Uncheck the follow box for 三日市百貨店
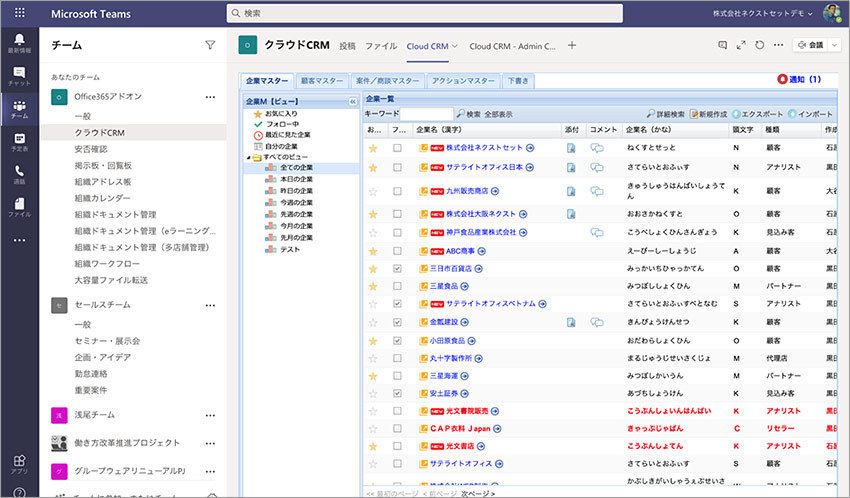850x498 pixels. click(x=397, y=269)
